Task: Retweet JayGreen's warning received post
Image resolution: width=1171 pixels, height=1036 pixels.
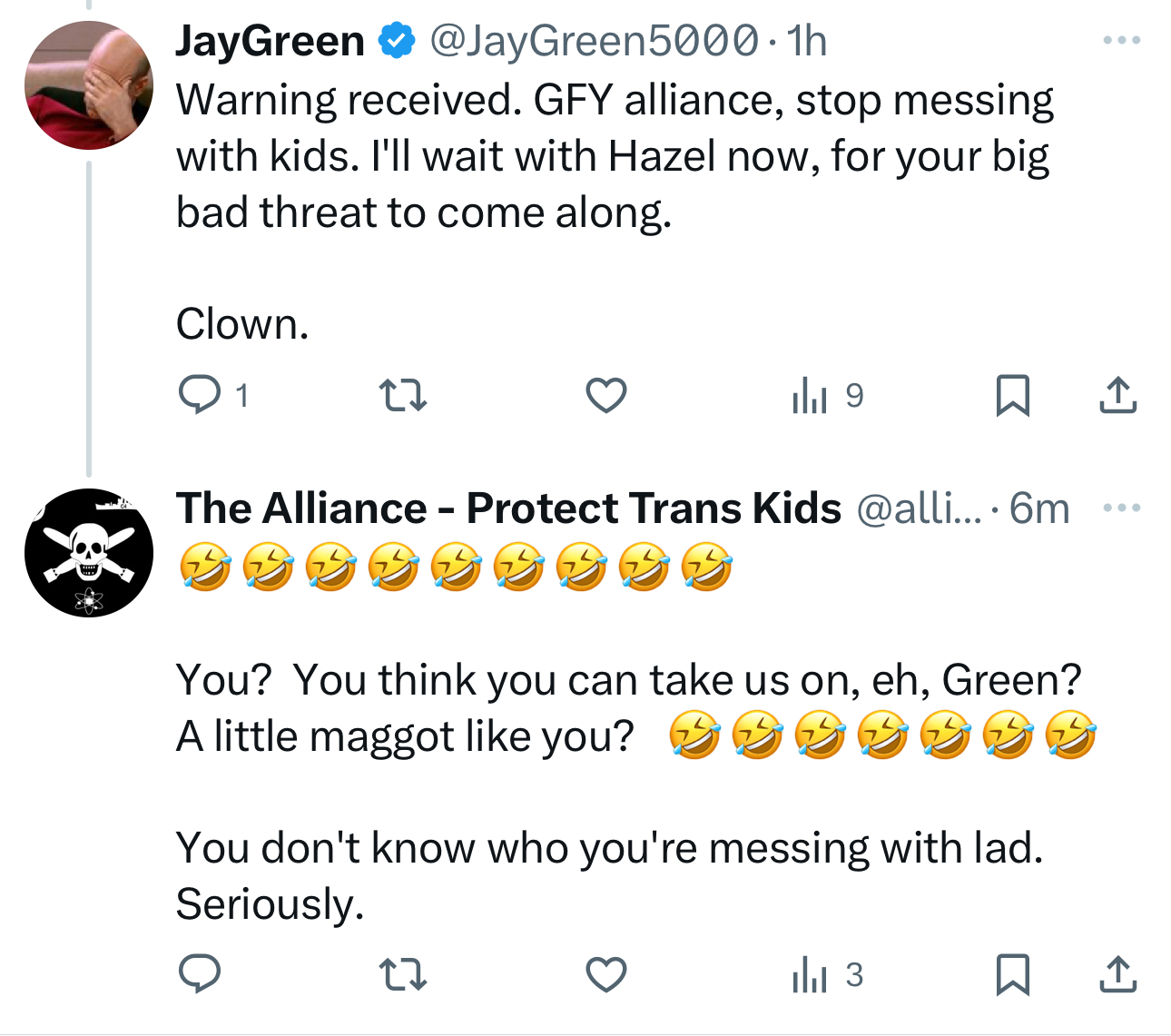Action: point(402,396)
